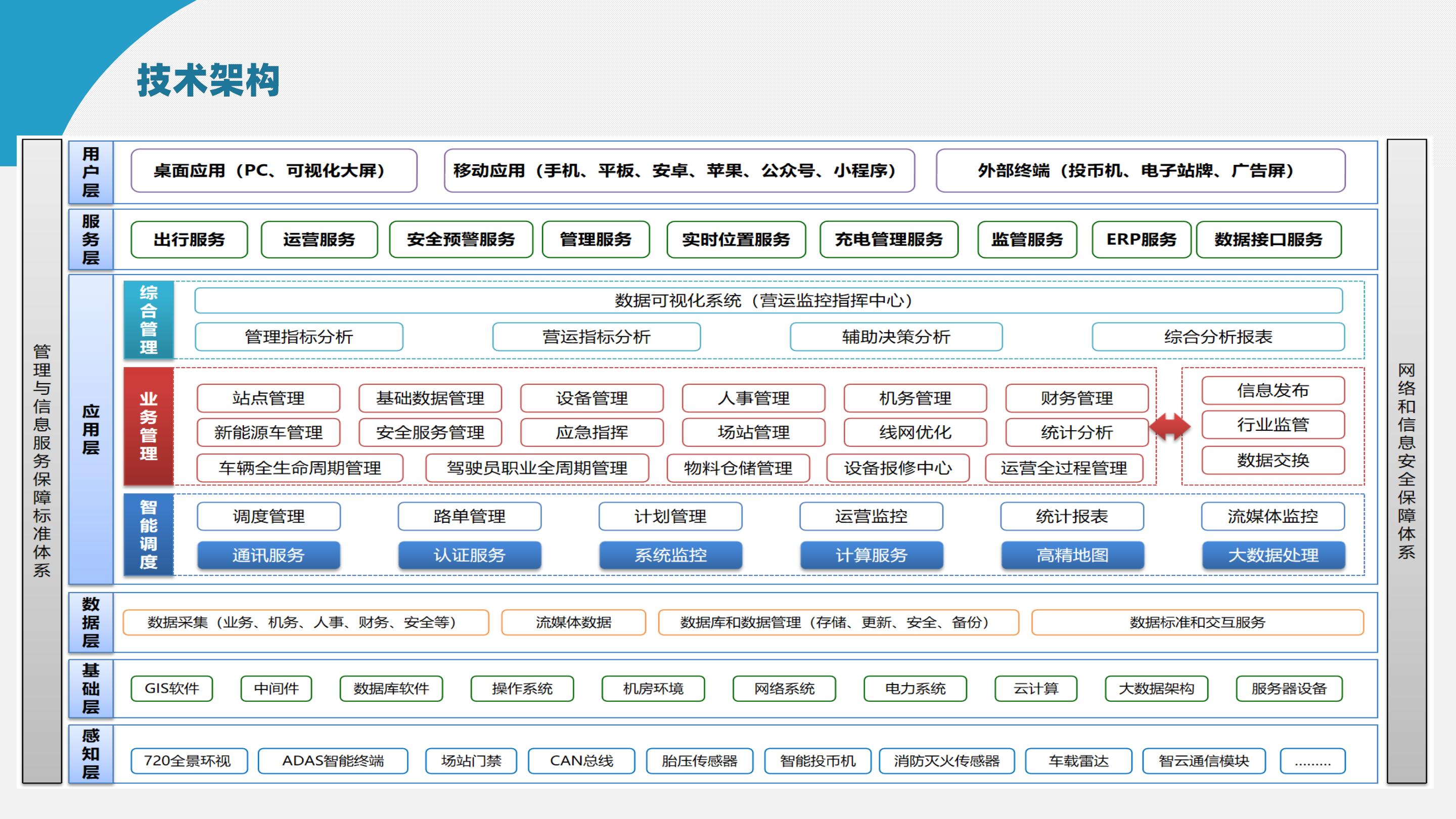The image size is (1456, 819).
Task: Click the 营运指标分析 box
Action: [x=597, y=337]
